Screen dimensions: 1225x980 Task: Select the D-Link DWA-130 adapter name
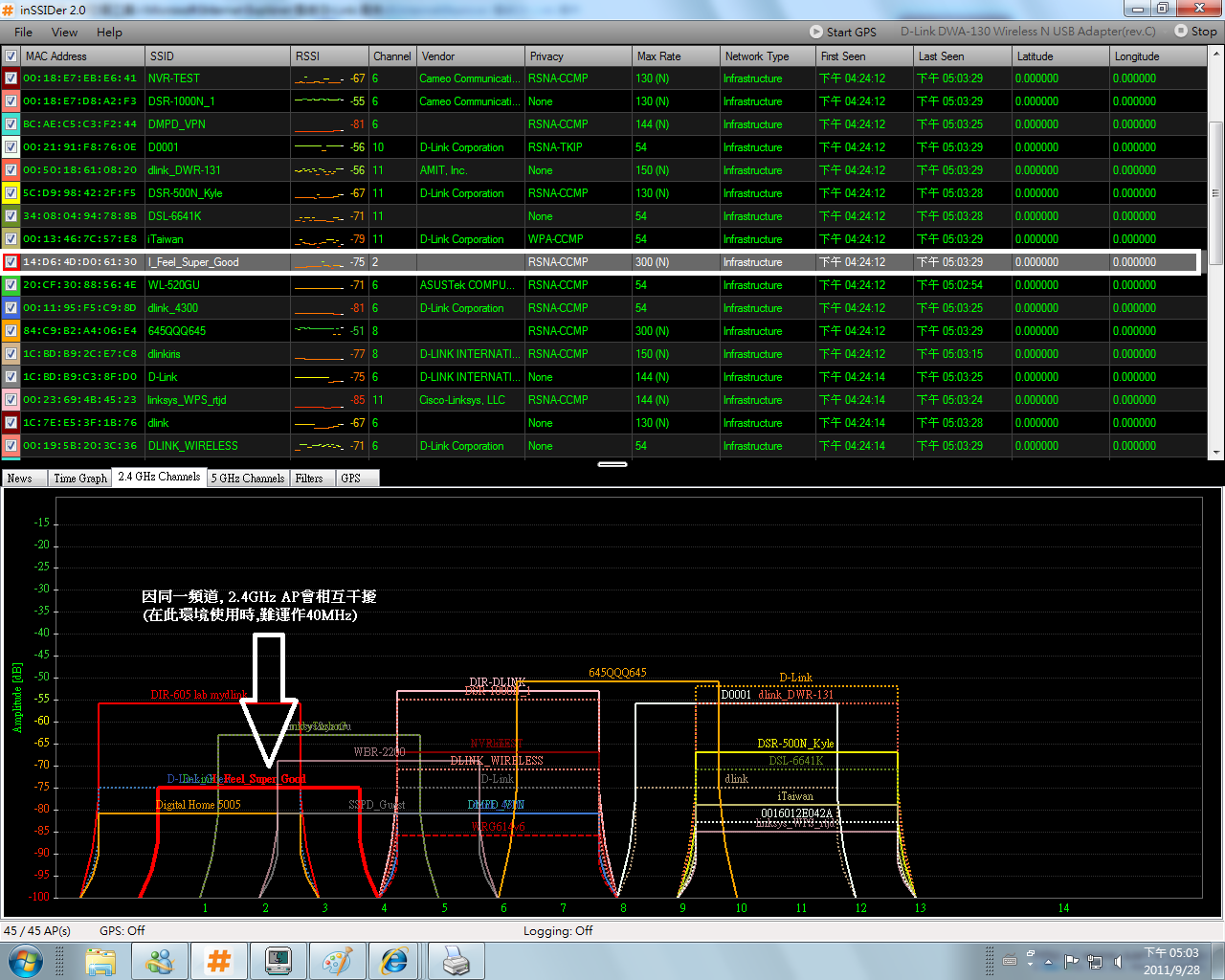click(1028, 32)
